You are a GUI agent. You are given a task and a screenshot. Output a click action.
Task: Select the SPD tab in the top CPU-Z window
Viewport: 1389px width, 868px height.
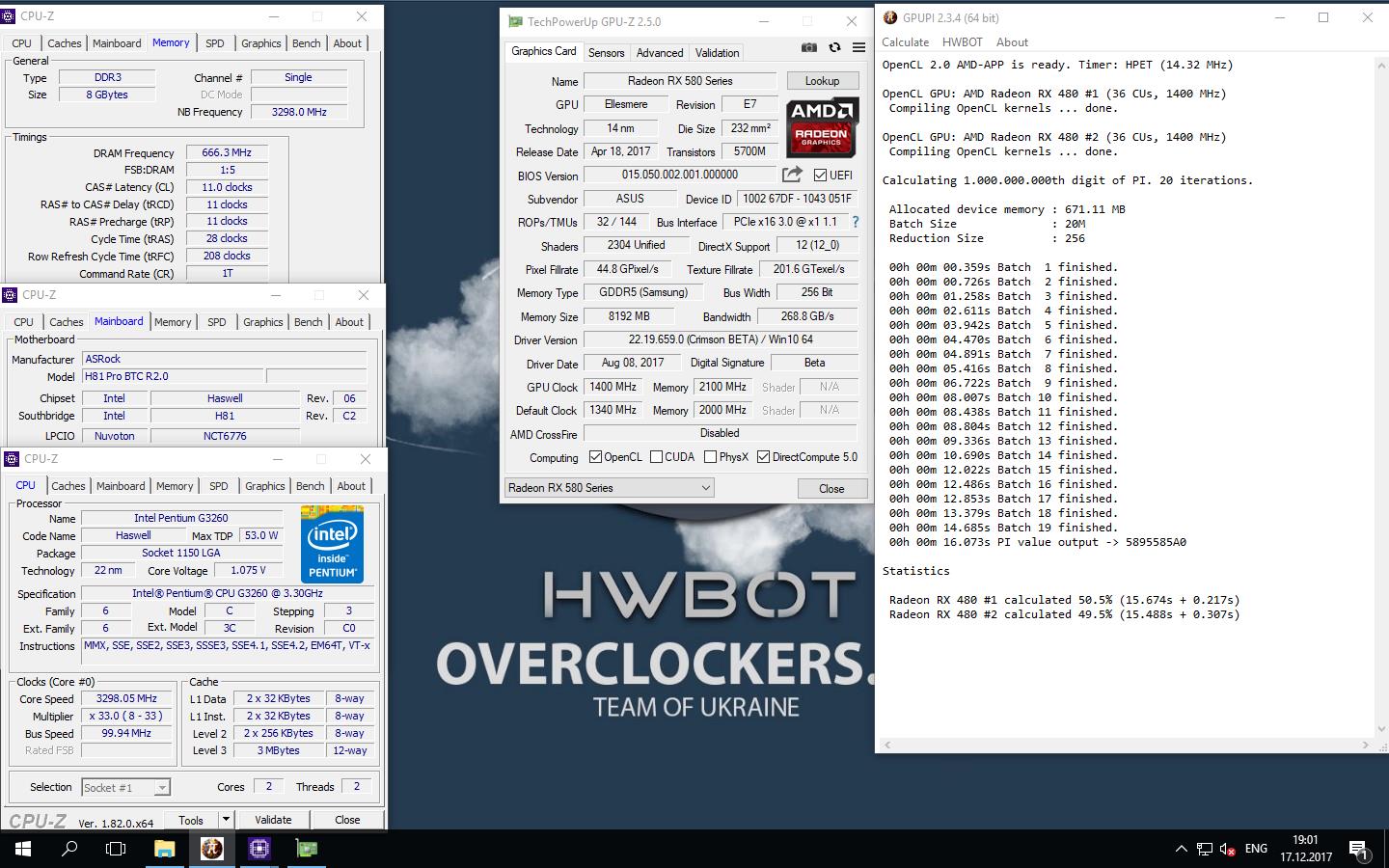coord(215,43)
